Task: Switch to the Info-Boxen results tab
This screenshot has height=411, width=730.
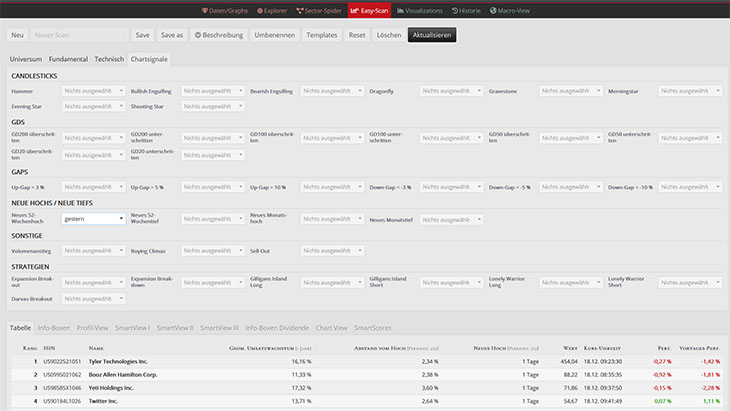Action: pos(54,328)
